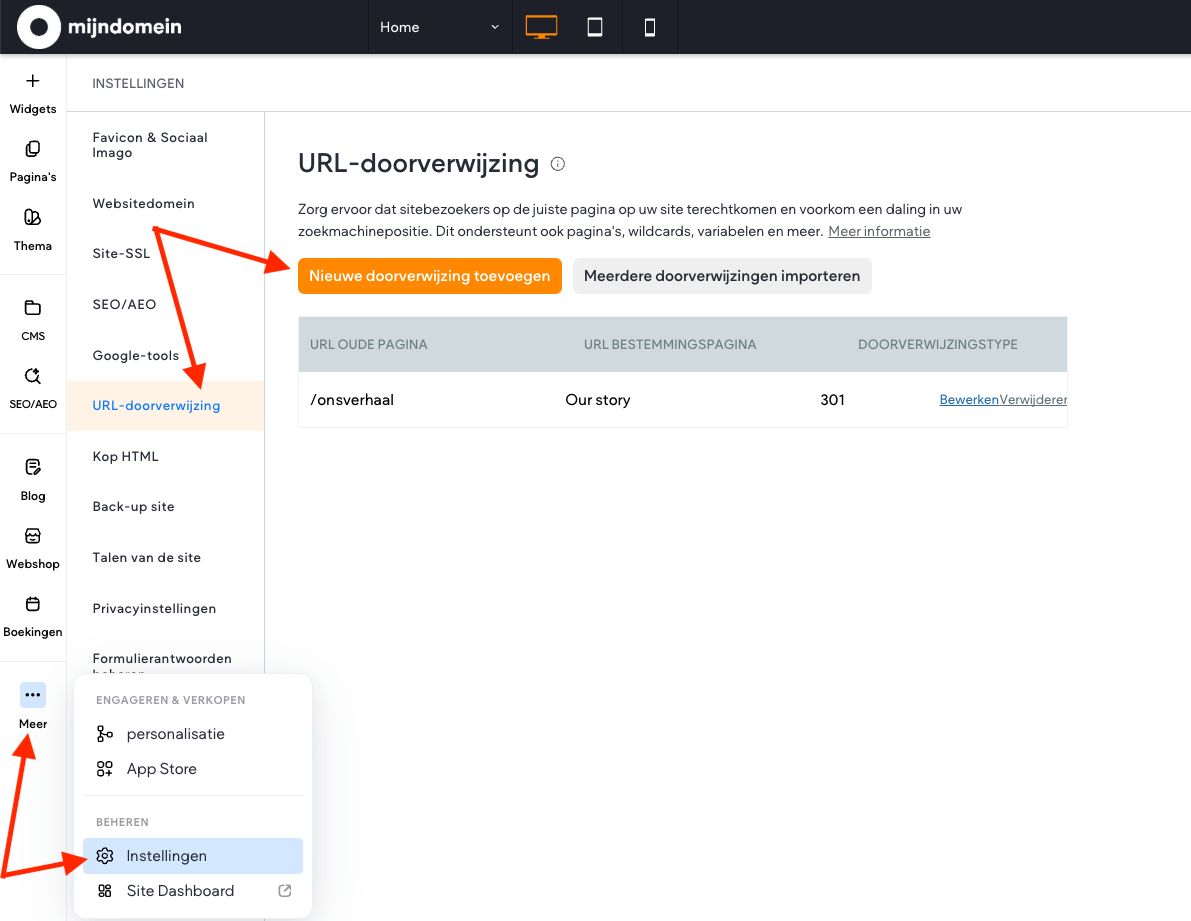Screen dimensions: 1191x921
Task: Switch to desktop preview mode
Action: [x=541, y=27]
